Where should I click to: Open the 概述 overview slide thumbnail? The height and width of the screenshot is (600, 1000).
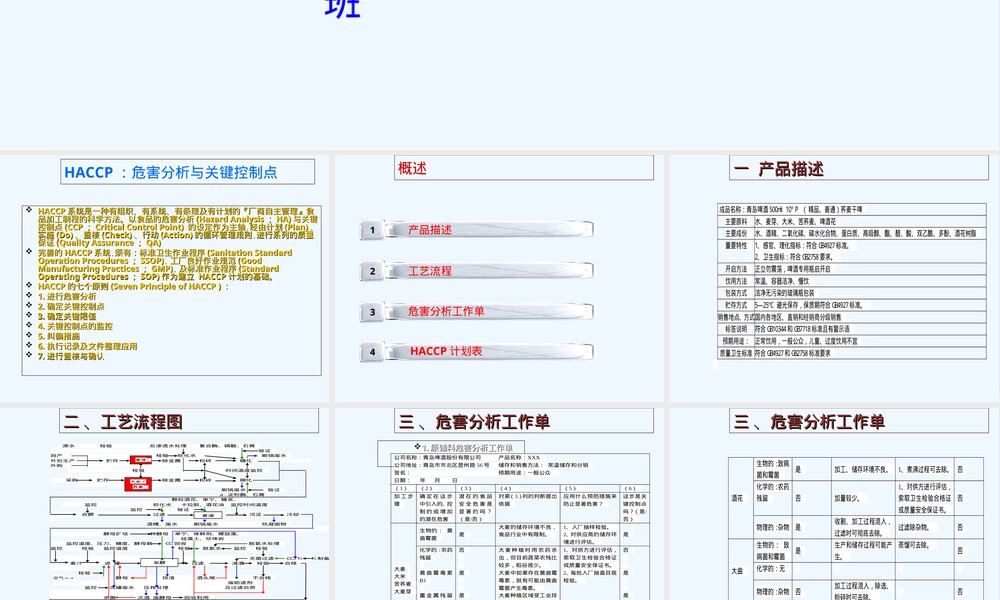click(x=499, y=278)
